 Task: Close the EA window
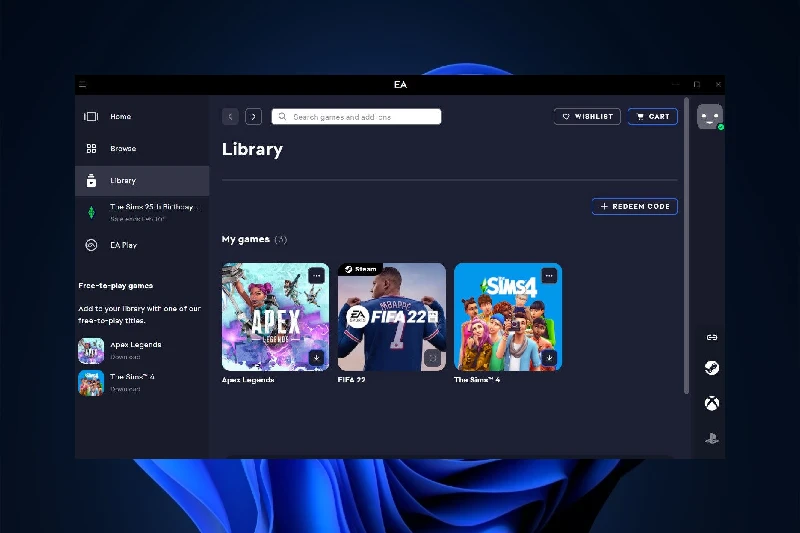718,85
